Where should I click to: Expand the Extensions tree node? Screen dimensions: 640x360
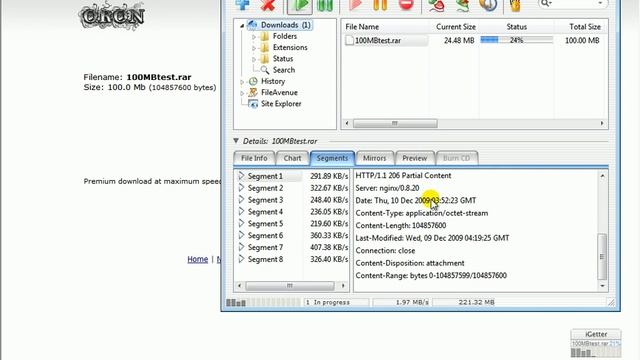point(253,48)
